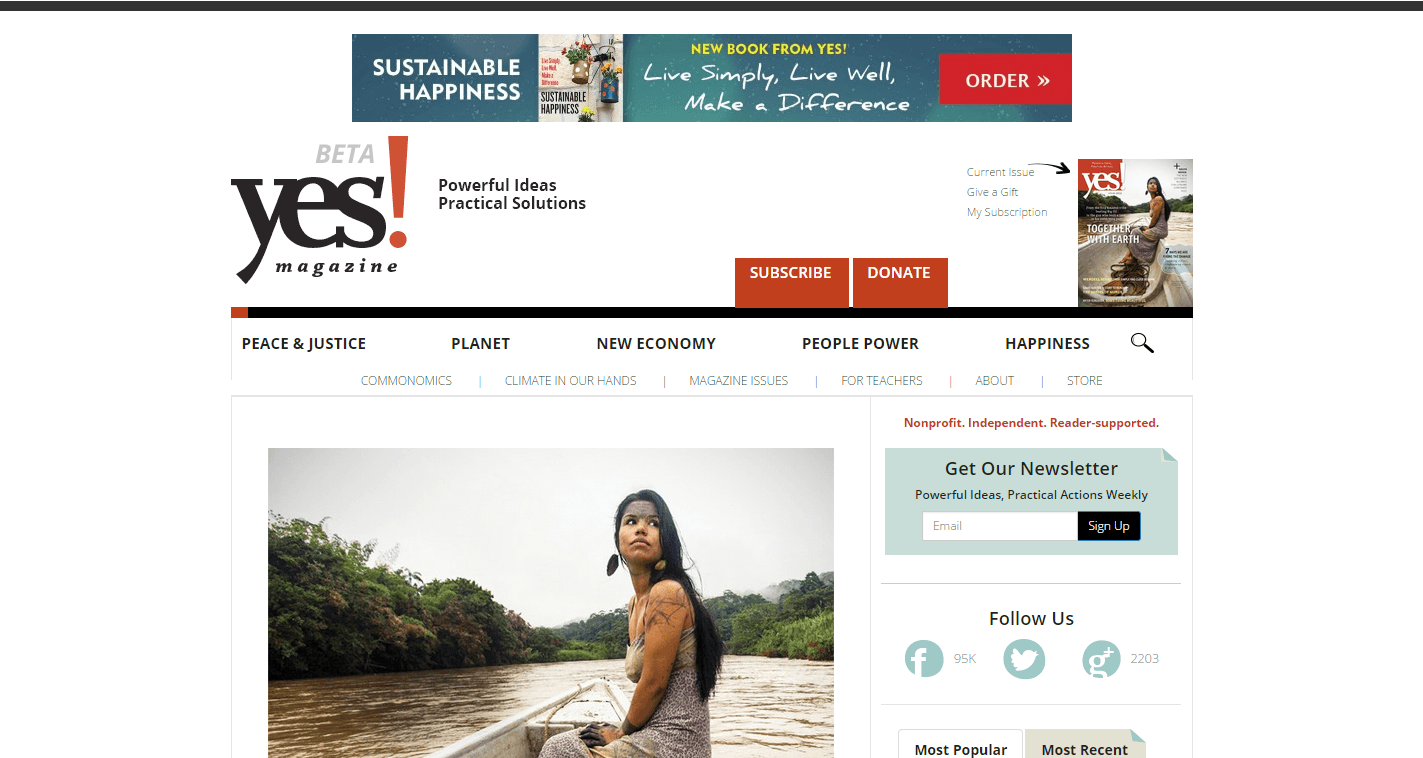
Task: Open the Give a Gift link
Action: (x=992, y=192)
